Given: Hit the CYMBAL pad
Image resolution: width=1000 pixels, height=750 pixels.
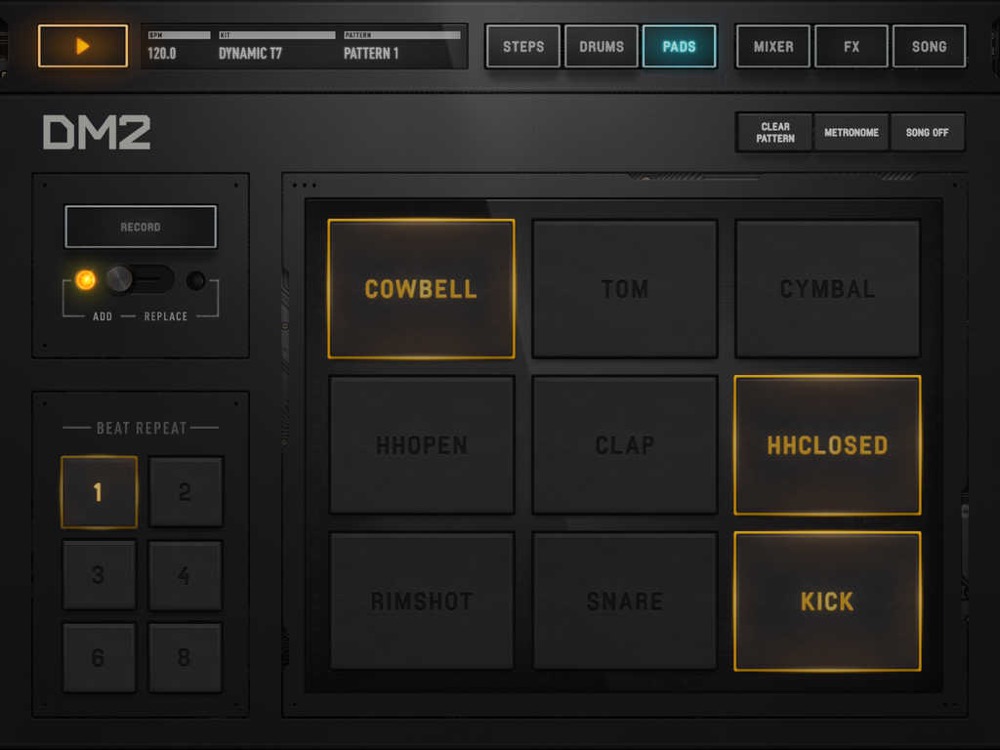Looking at the screenshot, I should (827, 289).
